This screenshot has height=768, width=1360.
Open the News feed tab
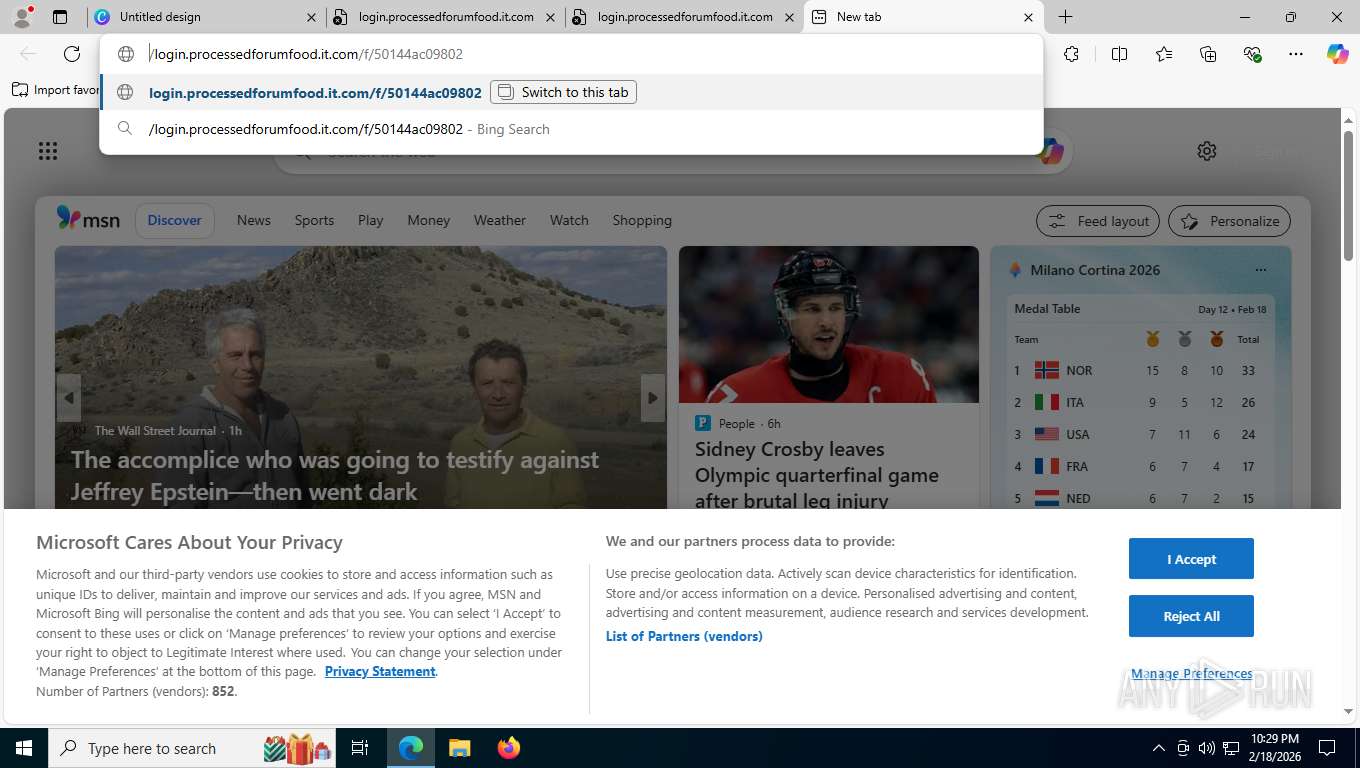pyautogui.click(x=254, y=220)
